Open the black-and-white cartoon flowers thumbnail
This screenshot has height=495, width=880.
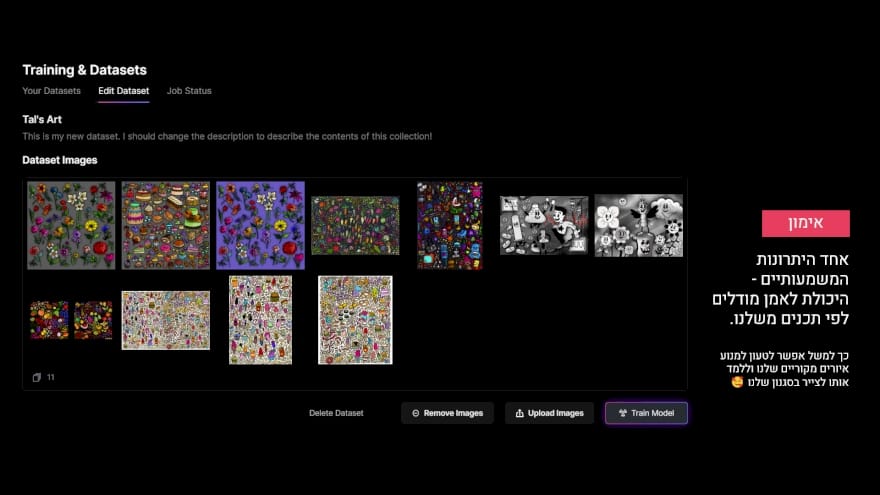tap(638, 225)
